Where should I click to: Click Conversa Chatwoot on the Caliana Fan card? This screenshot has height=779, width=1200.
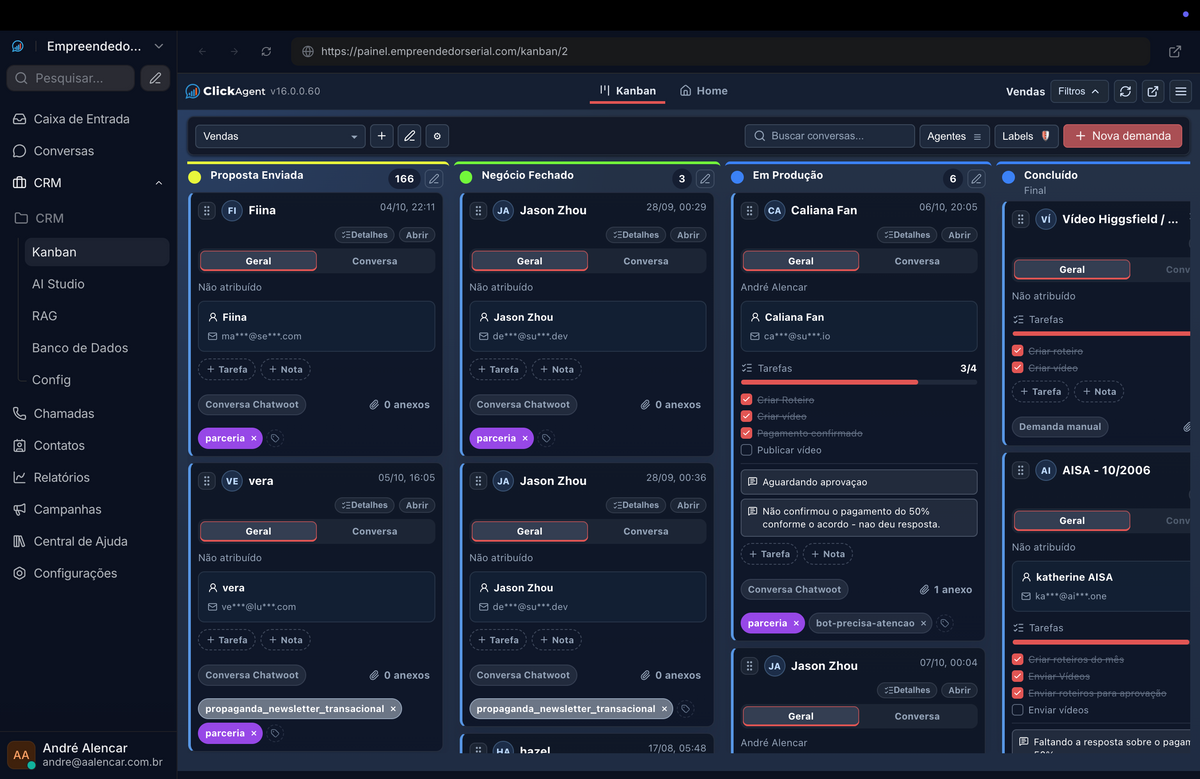[795, 590]
